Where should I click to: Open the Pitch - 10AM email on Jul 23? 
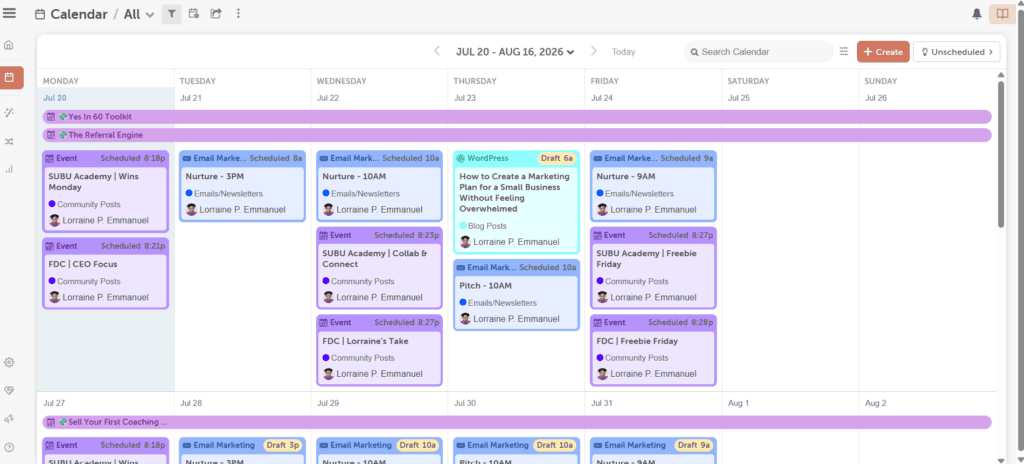517,295
